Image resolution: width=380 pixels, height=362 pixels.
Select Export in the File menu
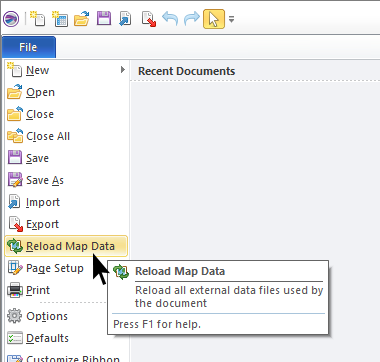[66, 224]
